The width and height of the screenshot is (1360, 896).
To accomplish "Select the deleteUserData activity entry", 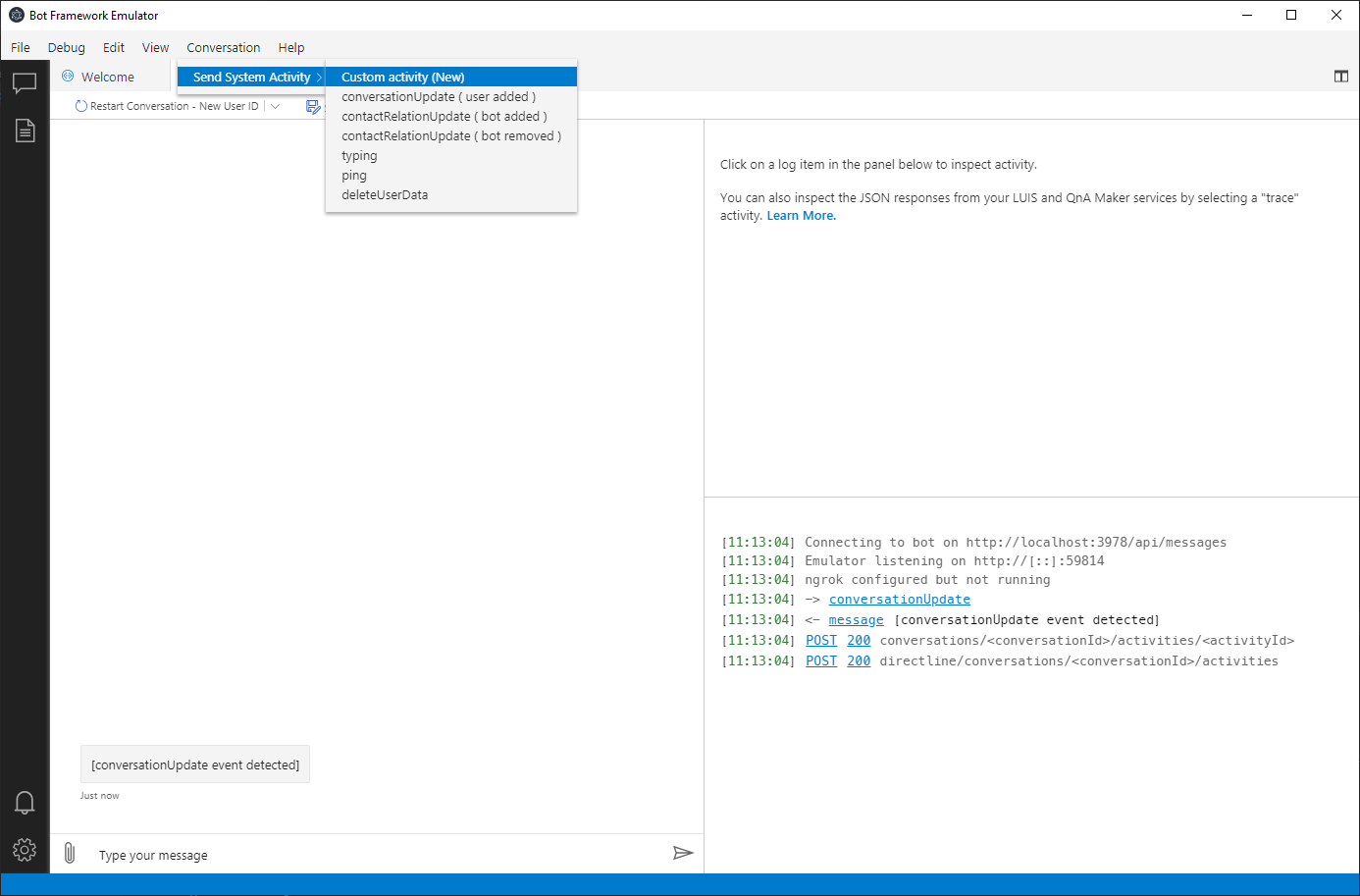I will [451, 194].
